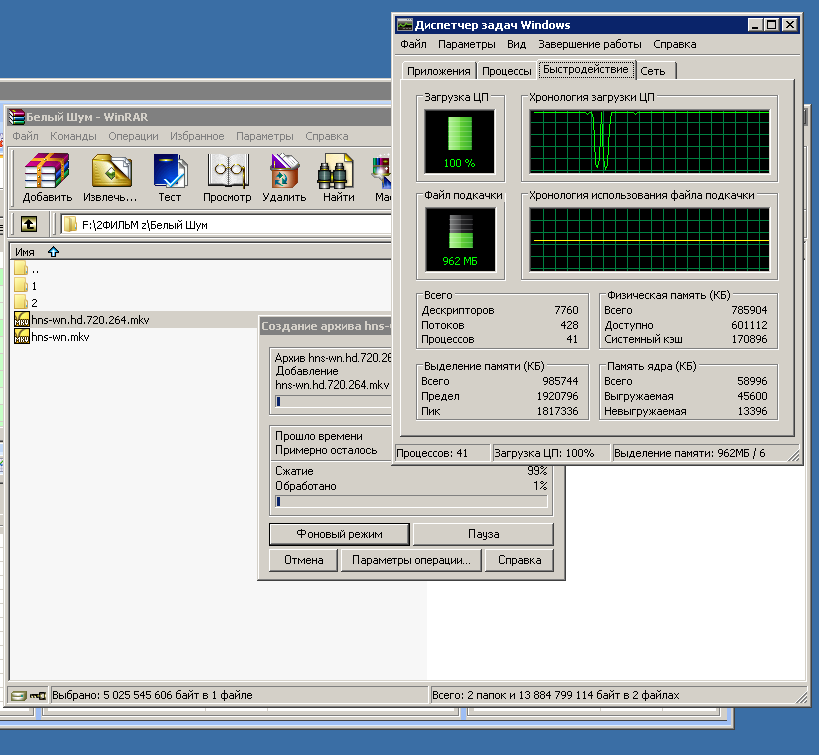Open the Приложения tab

pyautogui.click(x=438, y=71)
